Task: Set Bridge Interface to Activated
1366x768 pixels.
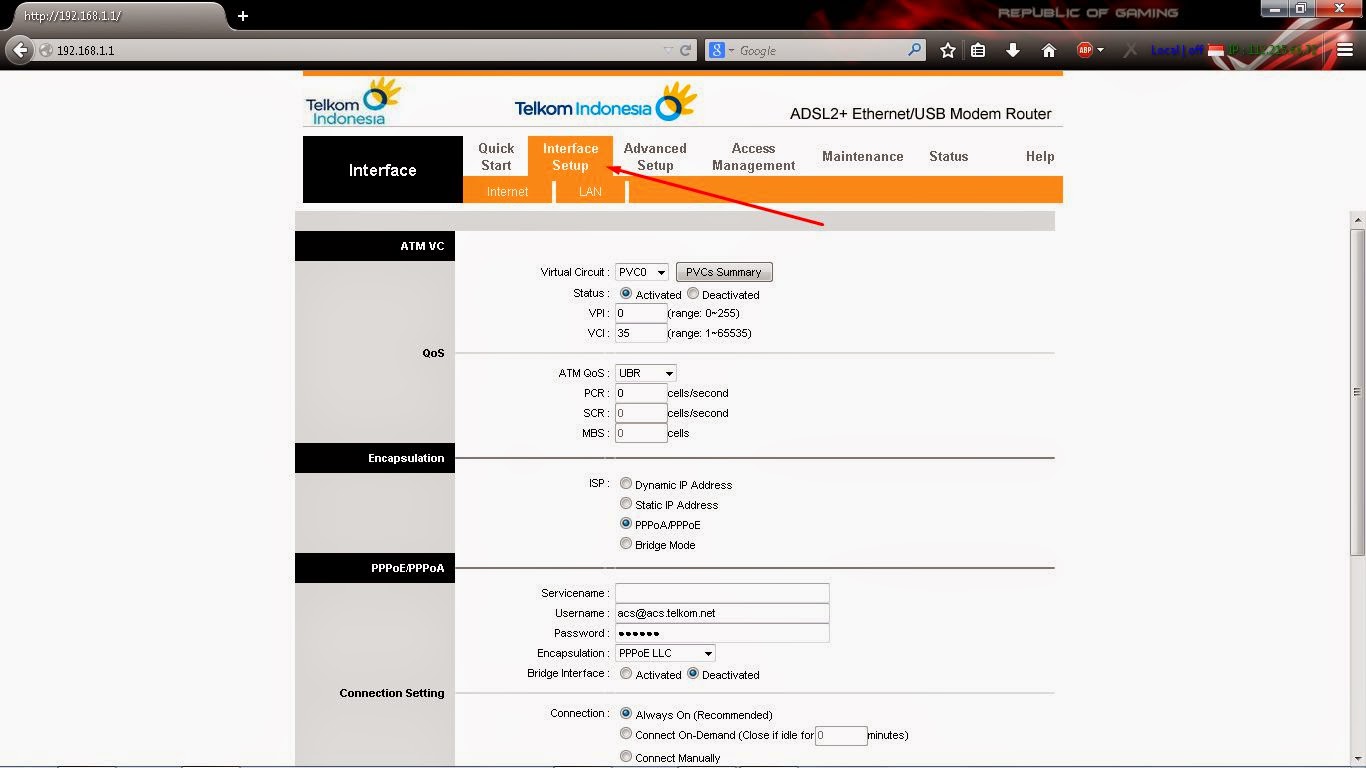Action: [x=626, y=674]
